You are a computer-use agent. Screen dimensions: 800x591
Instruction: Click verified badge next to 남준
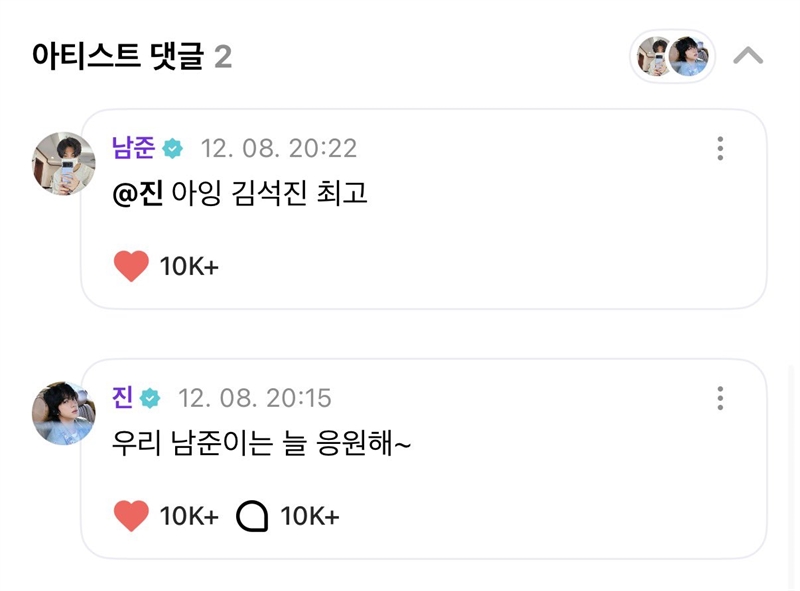click(172, 149)
